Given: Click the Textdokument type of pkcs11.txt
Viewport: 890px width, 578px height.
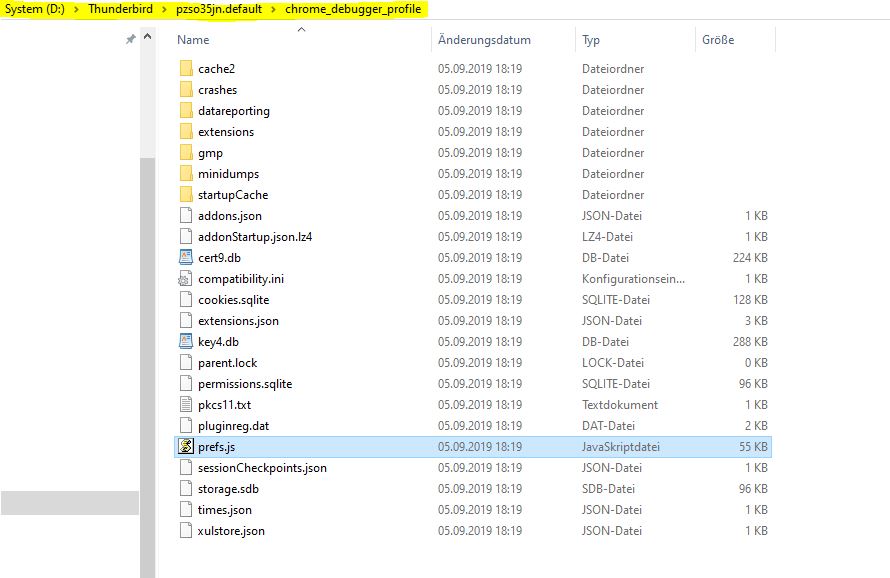Looking at the screenshot, I should click(x=620, y=405).
